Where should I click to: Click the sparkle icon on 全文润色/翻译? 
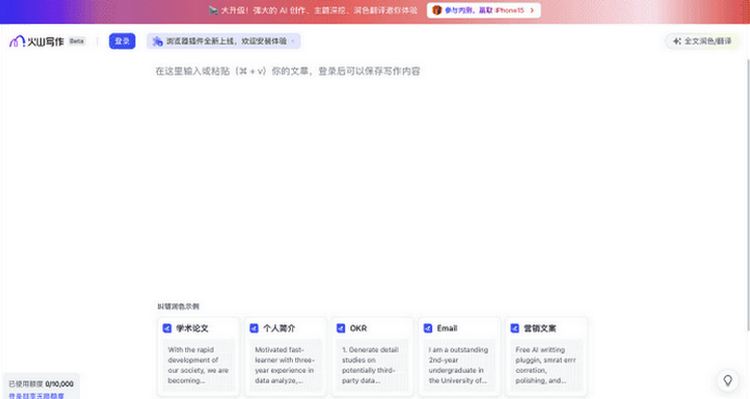coord(677,41)
